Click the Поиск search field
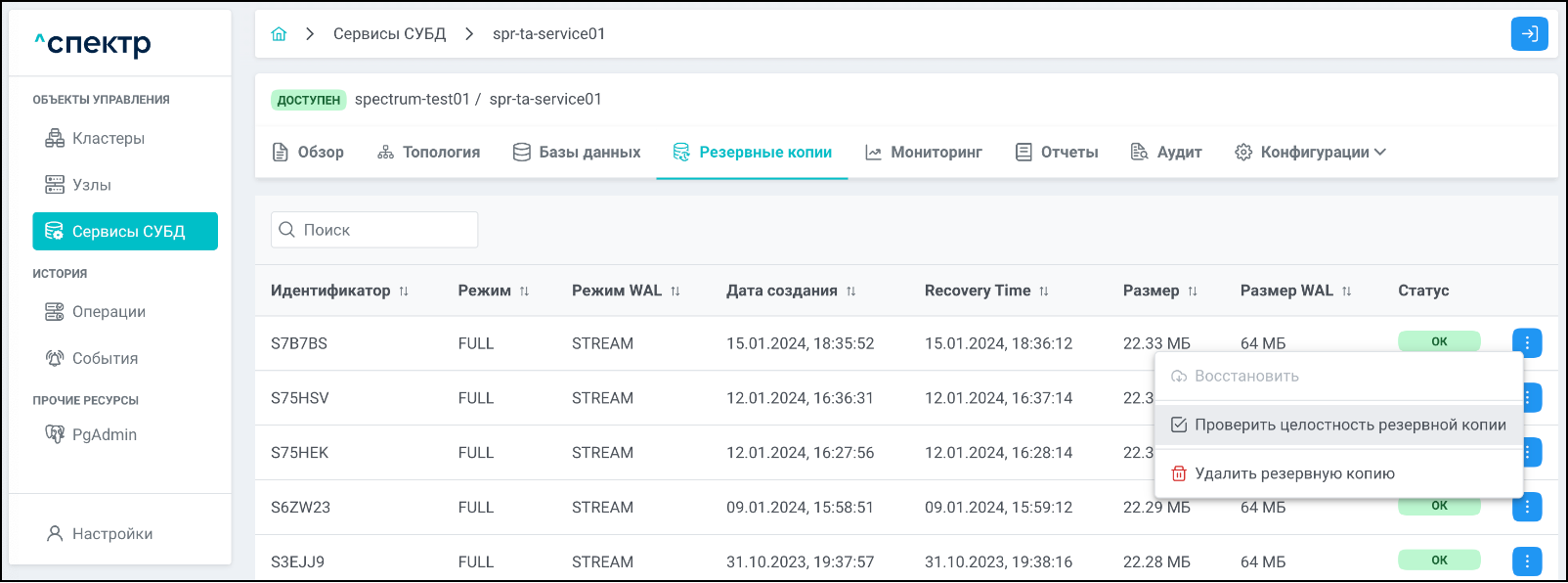 (x=374, y=230)
